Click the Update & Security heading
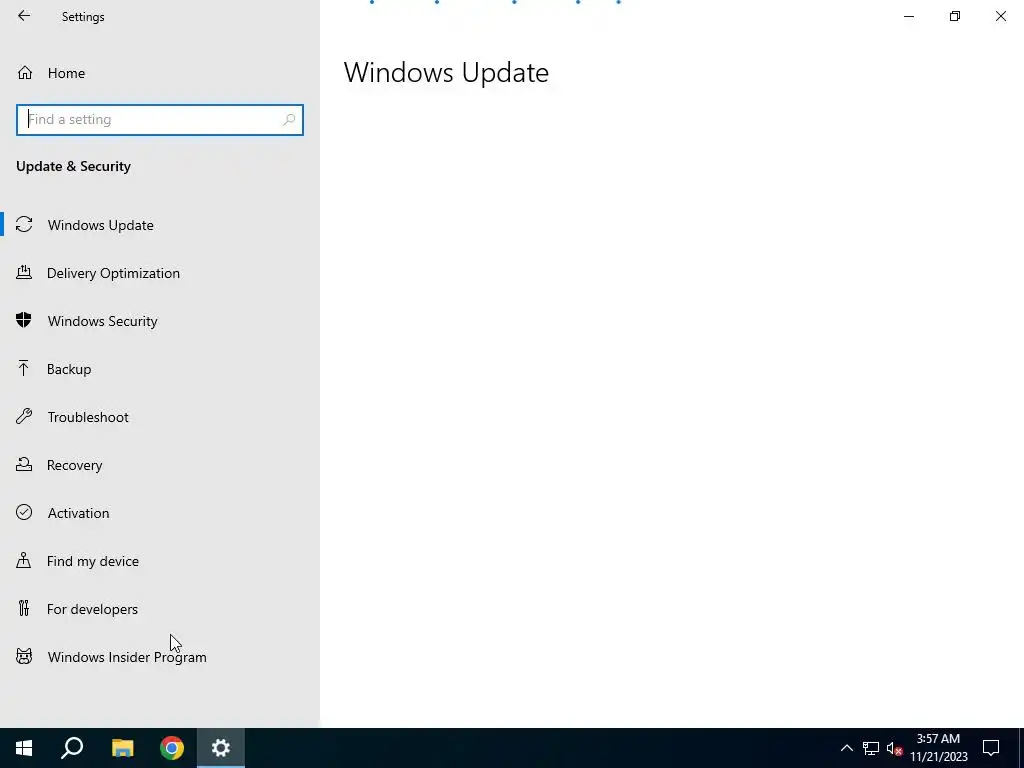The image size is (1024, 768). pyautogui.click(x=73, y=167)
